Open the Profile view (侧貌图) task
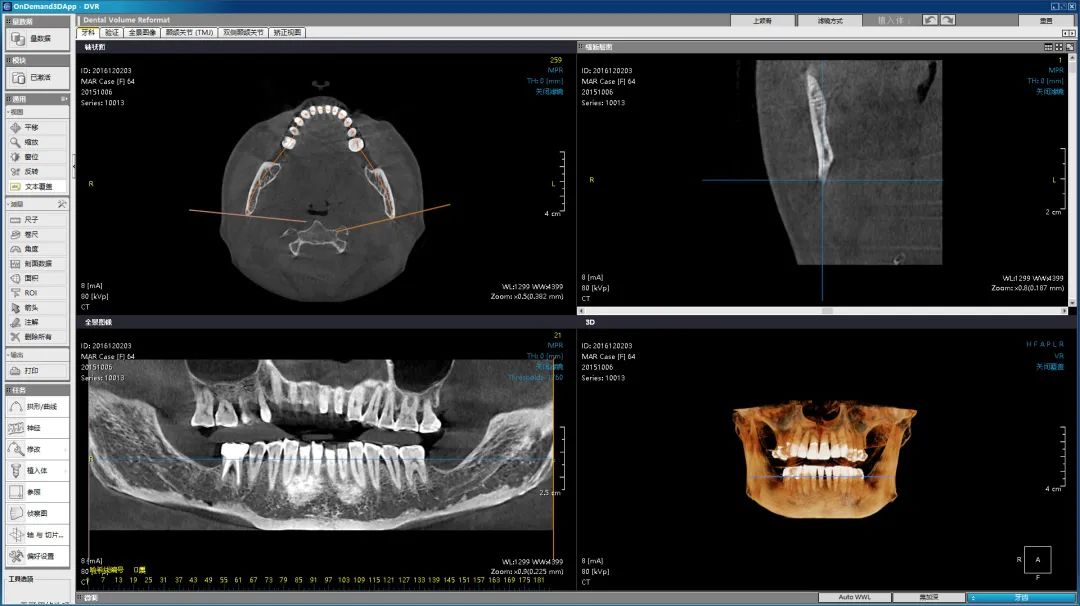Image resolution: width=1080 pixels, height=606 pixels. point(37,513)
